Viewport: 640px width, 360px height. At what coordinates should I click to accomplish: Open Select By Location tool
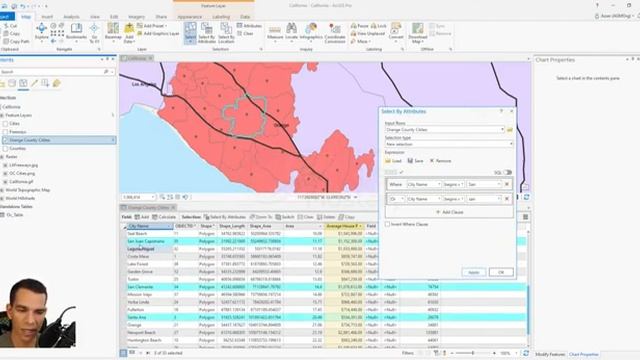[226, 33]
